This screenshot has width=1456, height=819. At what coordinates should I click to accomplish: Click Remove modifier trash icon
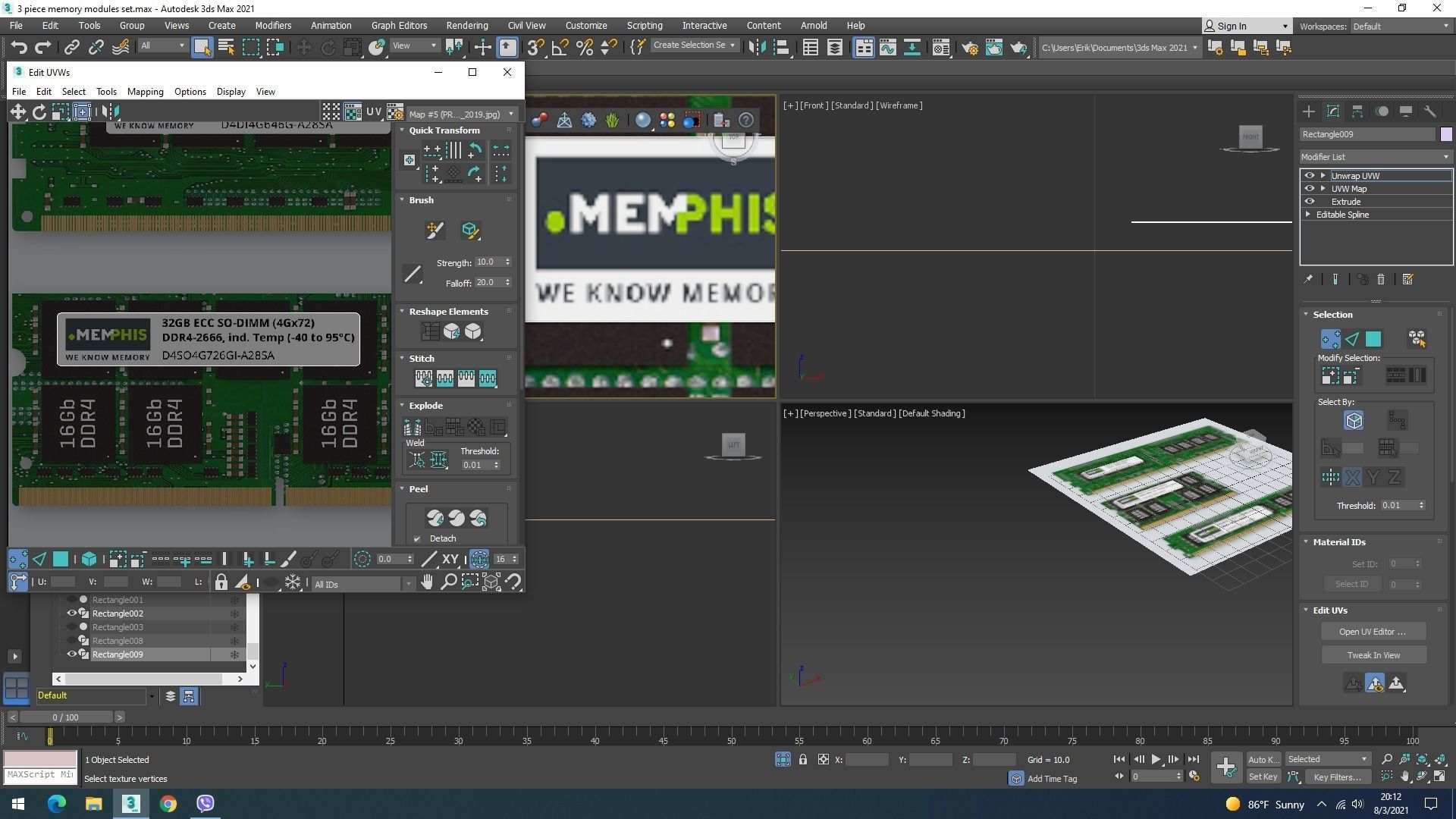(x=1381, y=280)
